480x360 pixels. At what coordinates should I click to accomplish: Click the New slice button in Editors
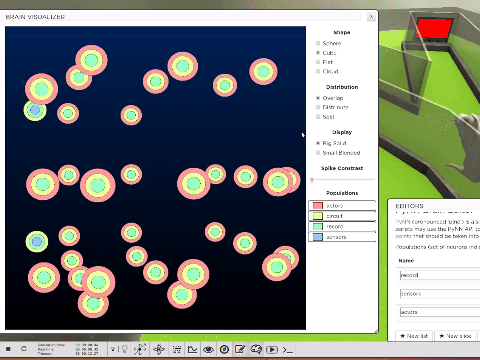[455, 336]
